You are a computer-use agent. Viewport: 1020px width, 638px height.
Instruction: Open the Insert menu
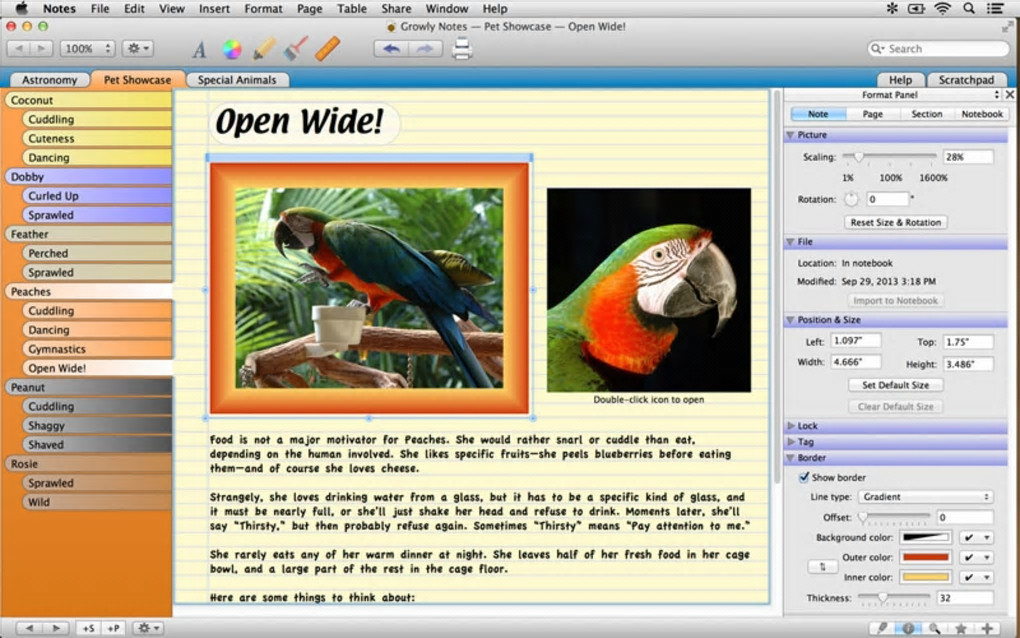[x=214, y=8]
